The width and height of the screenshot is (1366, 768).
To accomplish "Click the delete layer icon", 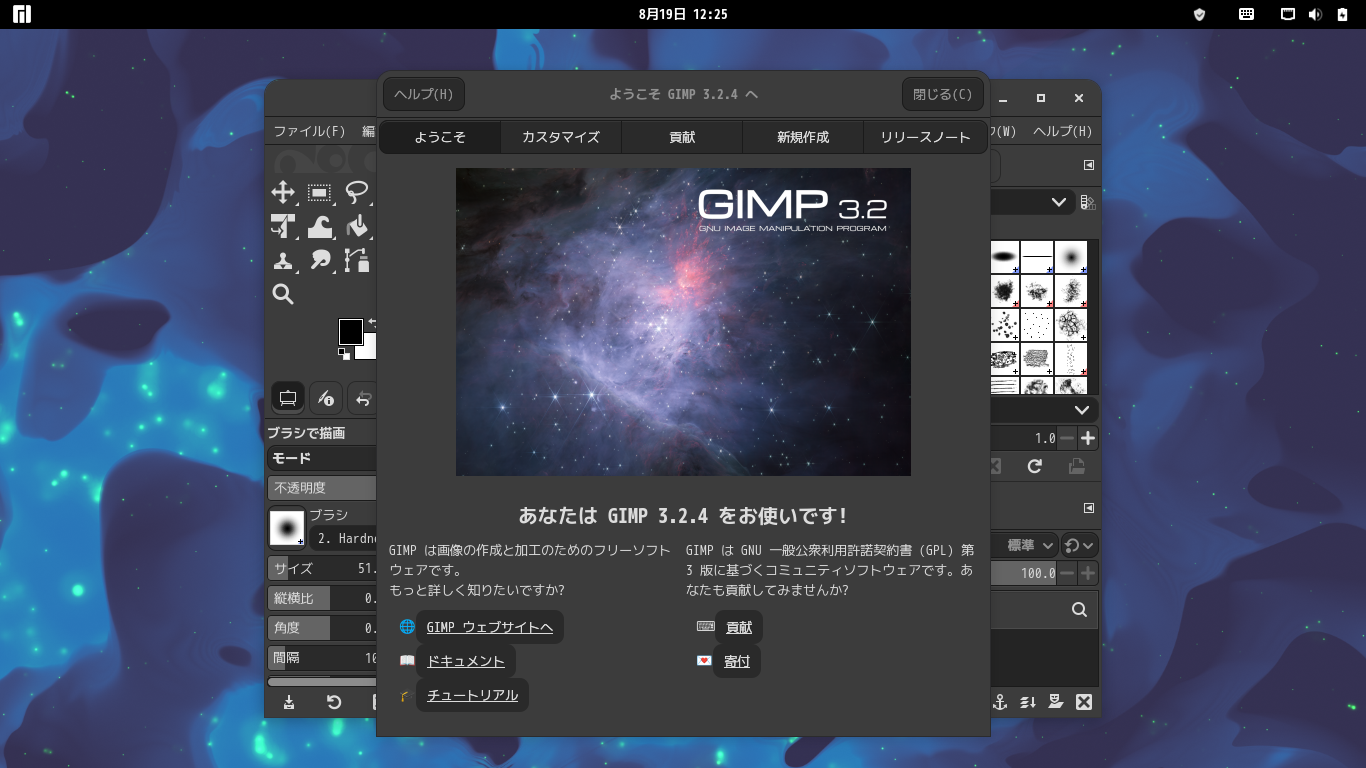I will [x=1083, y=702].
